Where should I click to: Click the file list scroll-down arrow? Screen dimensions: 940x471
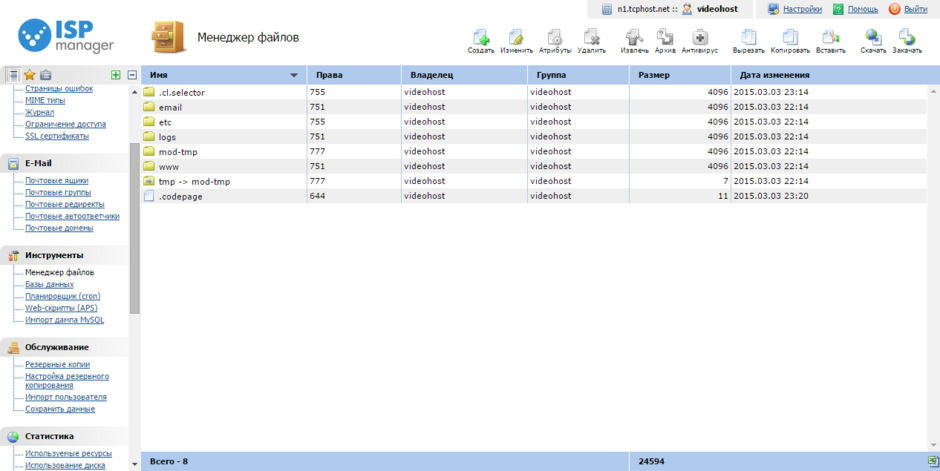(x=933, y=445)
